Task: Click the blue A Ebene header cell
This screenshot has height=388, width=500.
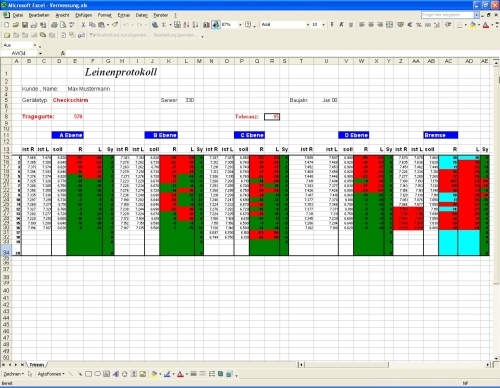Action: (68, 135)
